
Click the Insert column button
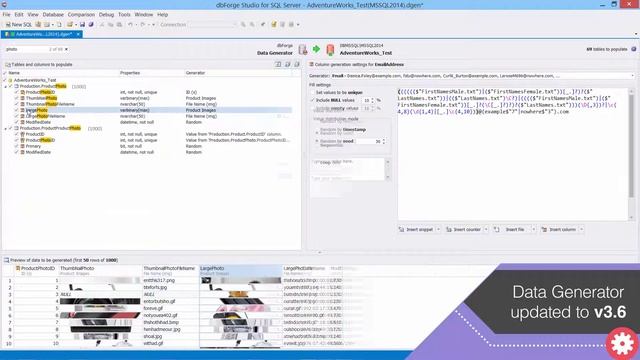point(559,229)
